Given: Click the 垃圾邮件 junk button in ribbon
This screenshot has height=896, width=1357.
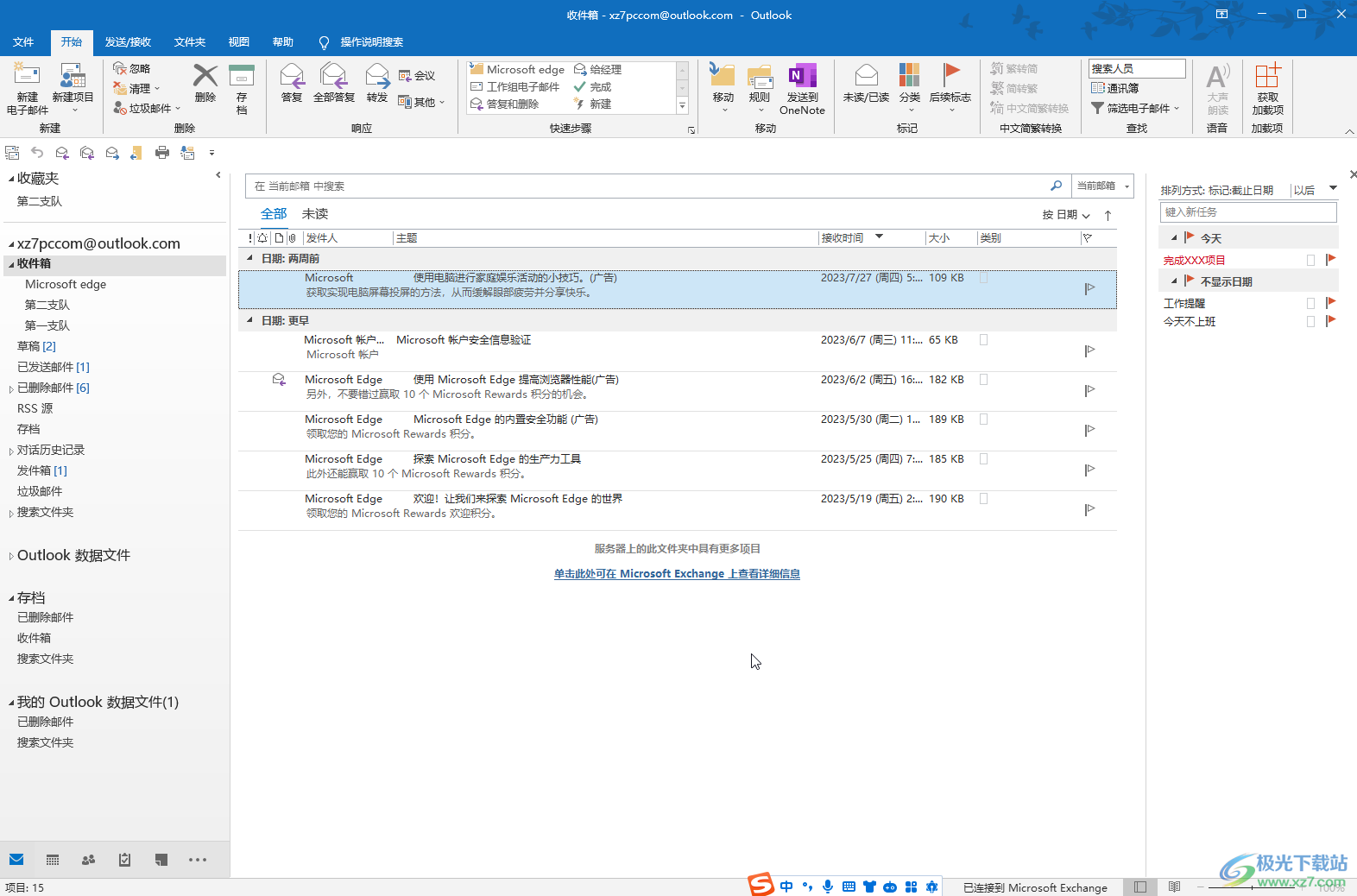Looking at the screenshot, I should pyautogui.click(x=147, y=108).
